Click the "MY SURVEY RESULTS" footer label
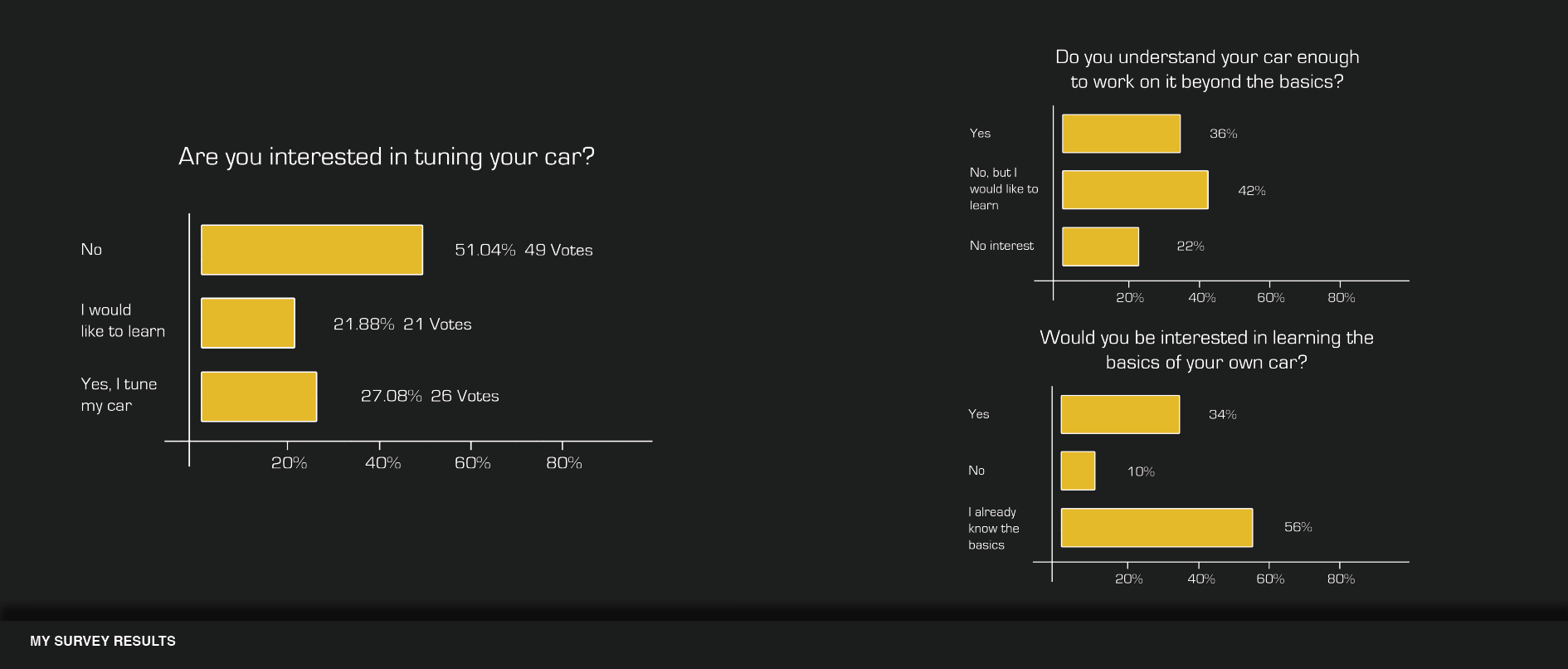Image resolution: width=1568 pixels, height=669 pixels. coord(103,641)
